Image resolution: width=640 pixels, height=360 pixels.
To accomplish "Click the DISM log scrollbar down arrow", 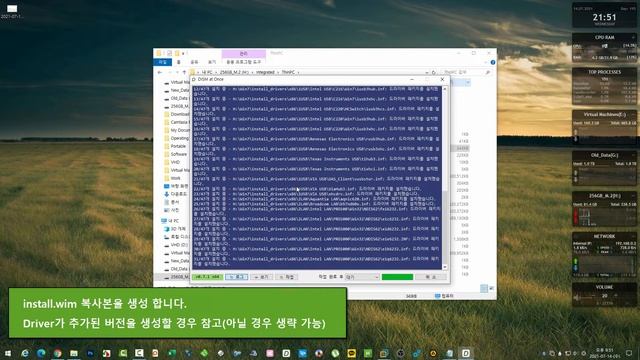I will (444, 267).
